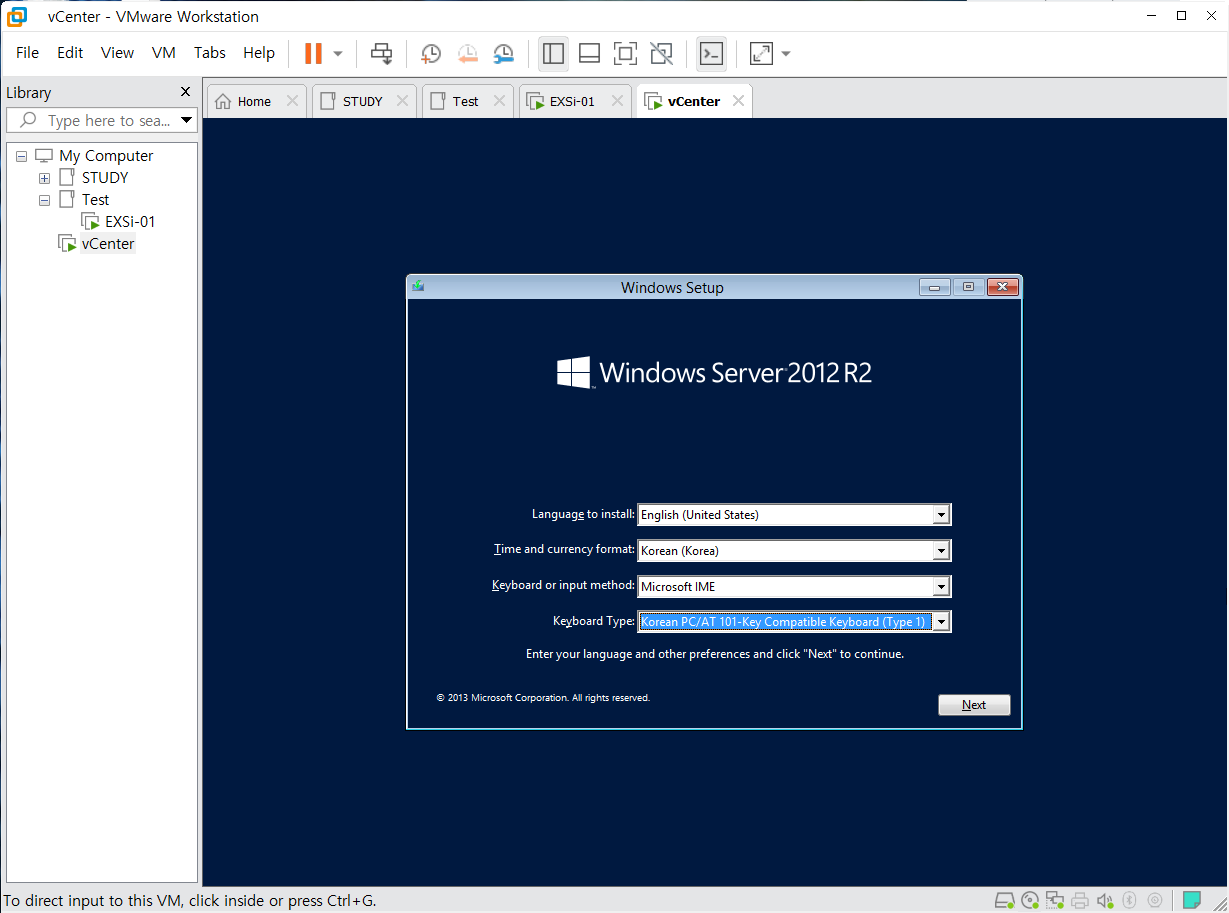1229x913 pixels.
Task: Close the Library panel
Action: point(185,92)
